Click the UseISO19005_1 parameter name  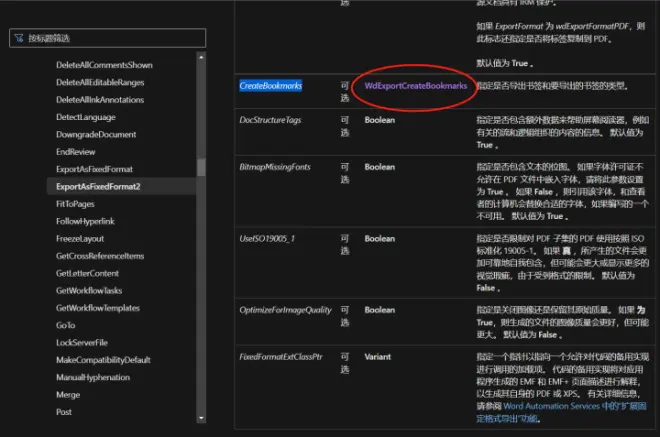pos(267,239)
